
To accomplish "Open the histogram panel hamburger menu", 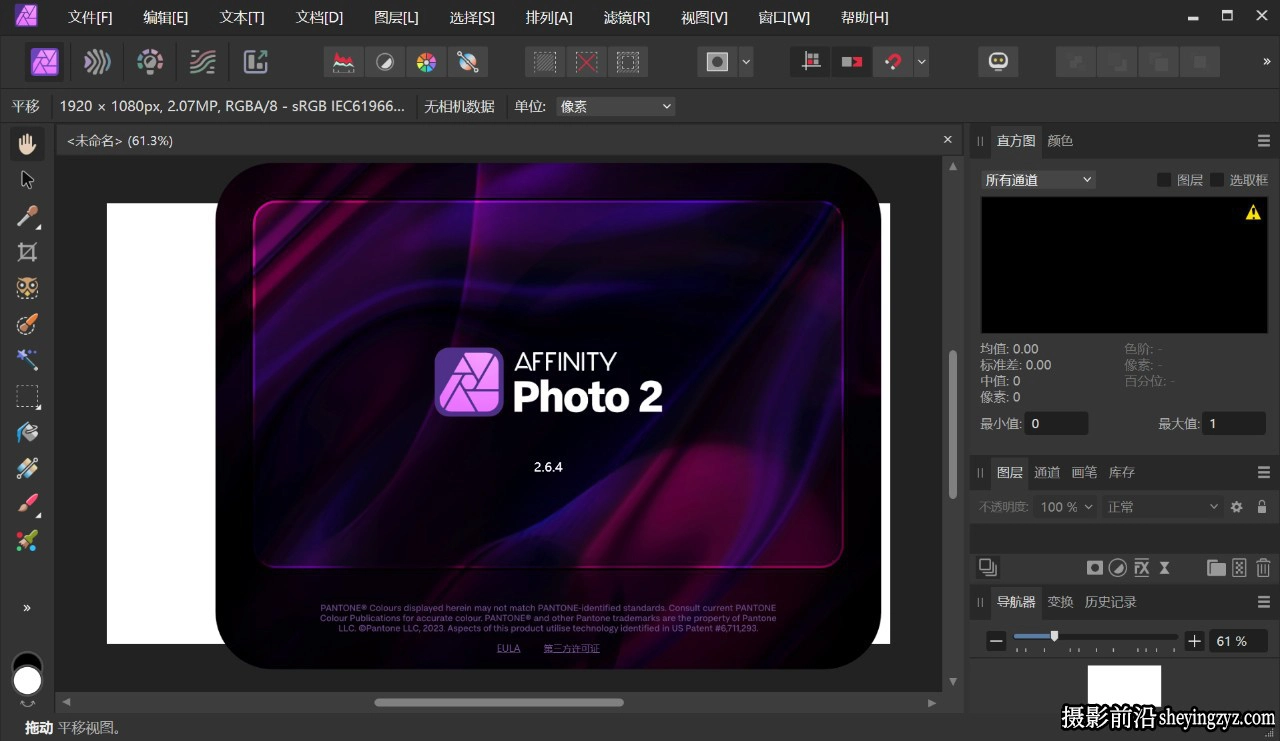I will pyautogui.click(x=1264, y=141).
